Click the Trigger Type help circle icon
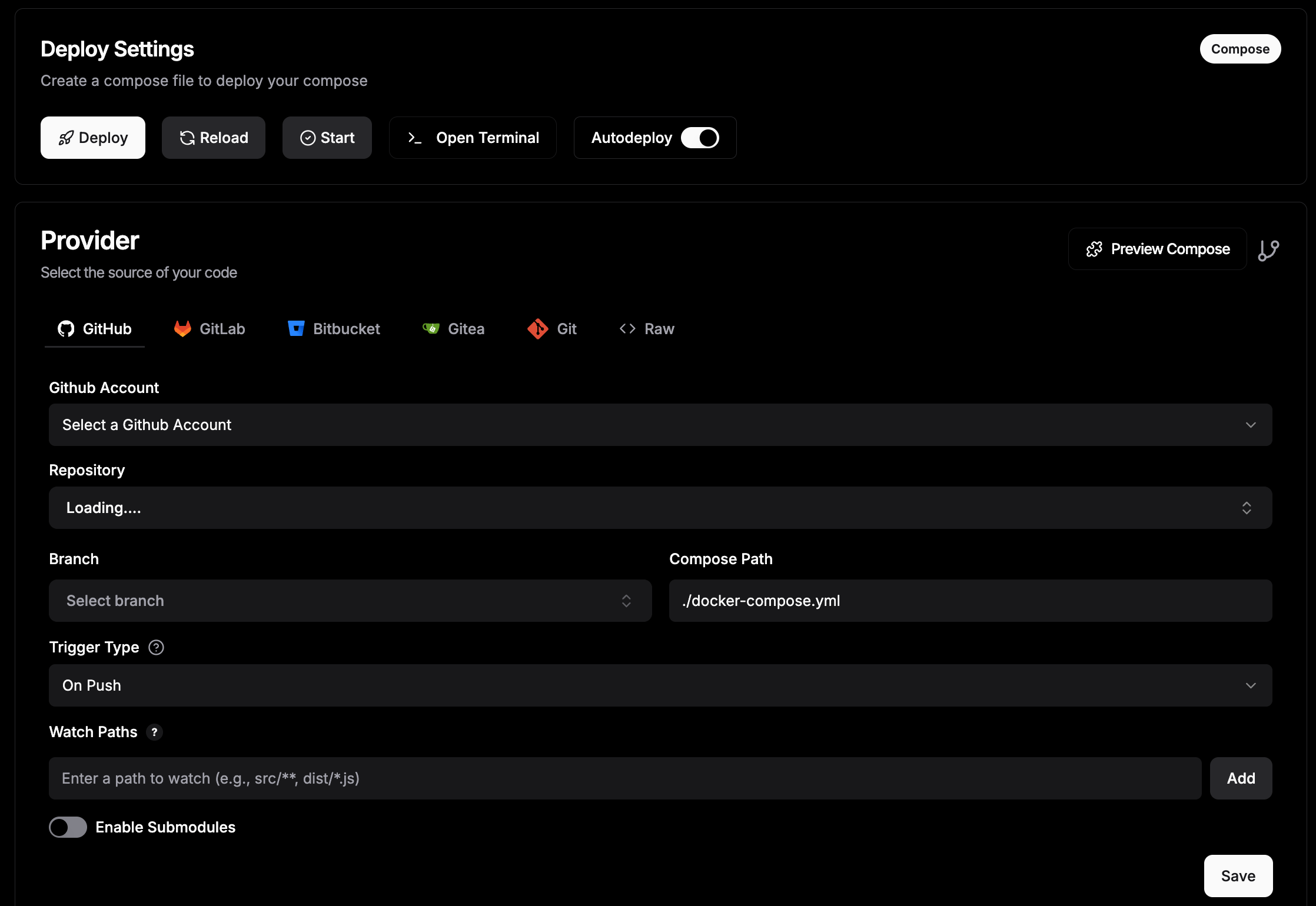The width and height of the screenshot is (1316, 906). point(156,648)
